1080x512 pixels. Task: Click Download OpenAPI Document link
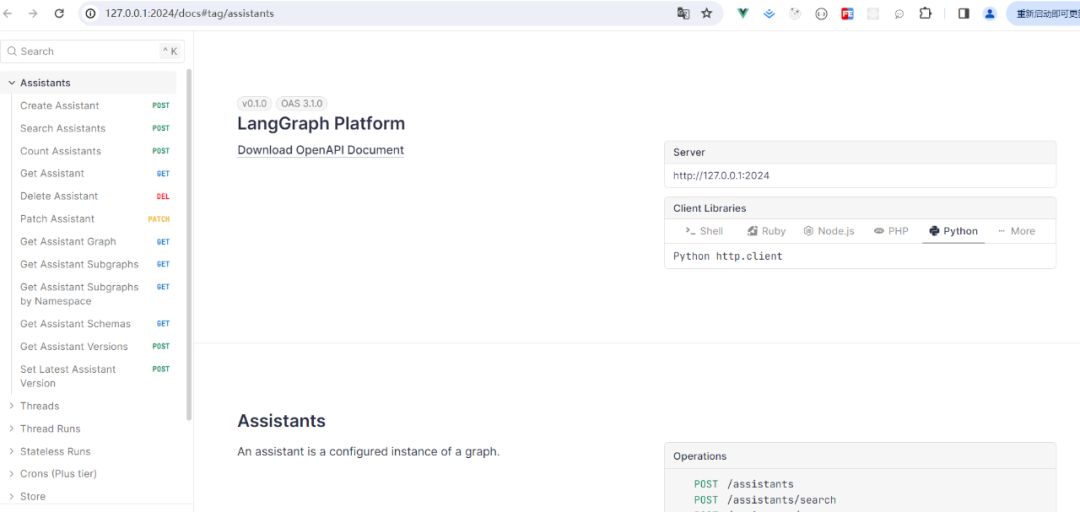pos(320,150)
